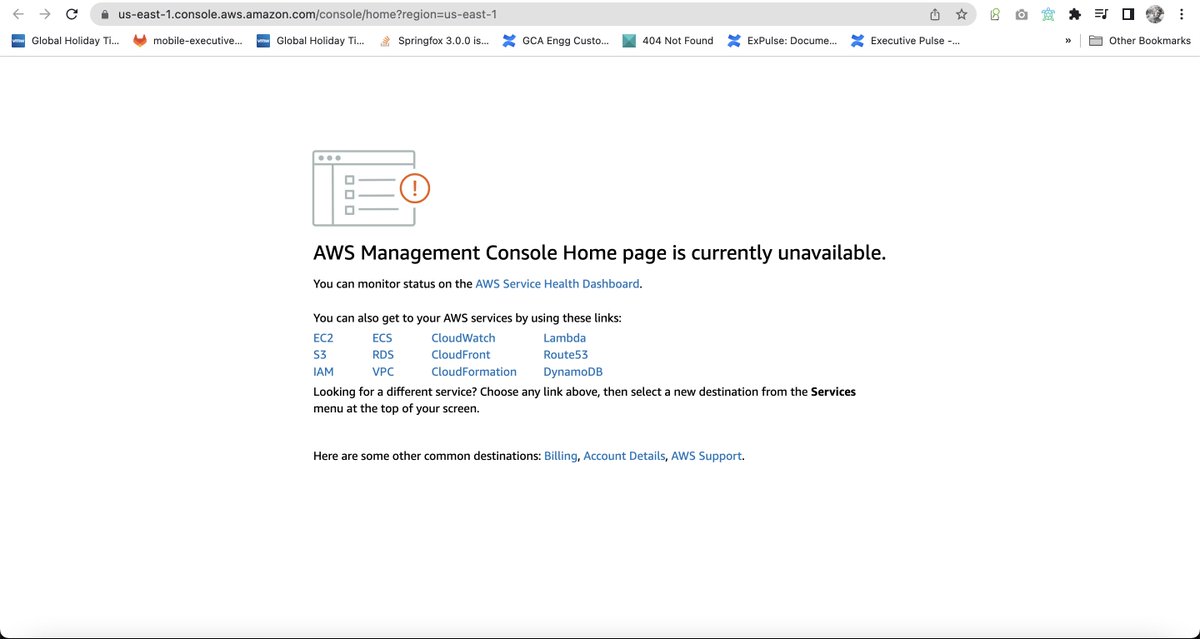The image size is (1200, 639).
Task: Reload the AWS console page
Action: 72,15
